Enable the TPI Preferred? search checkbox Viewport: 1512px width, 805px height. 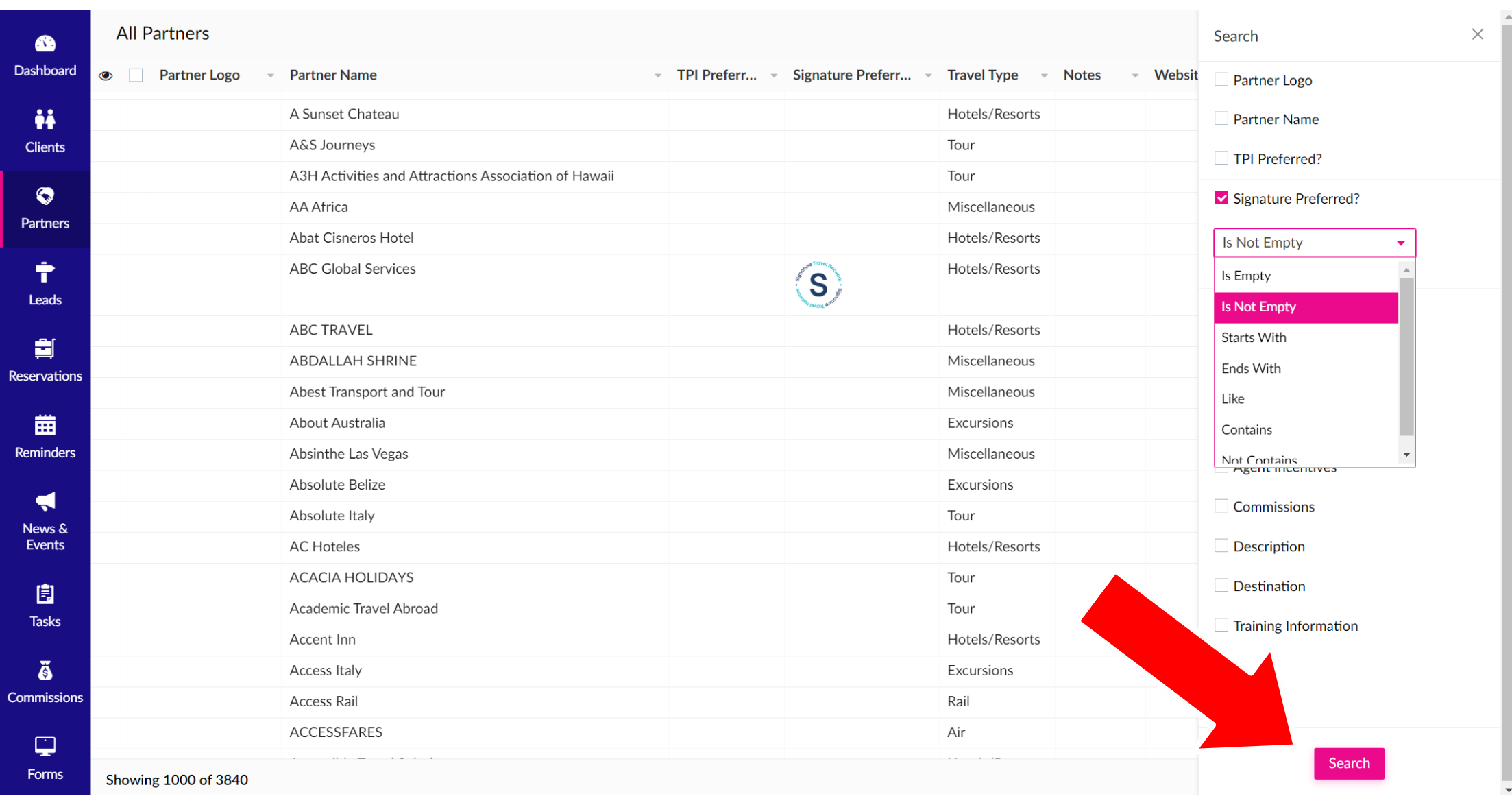pyautogui.click(x=1221, y=158)
